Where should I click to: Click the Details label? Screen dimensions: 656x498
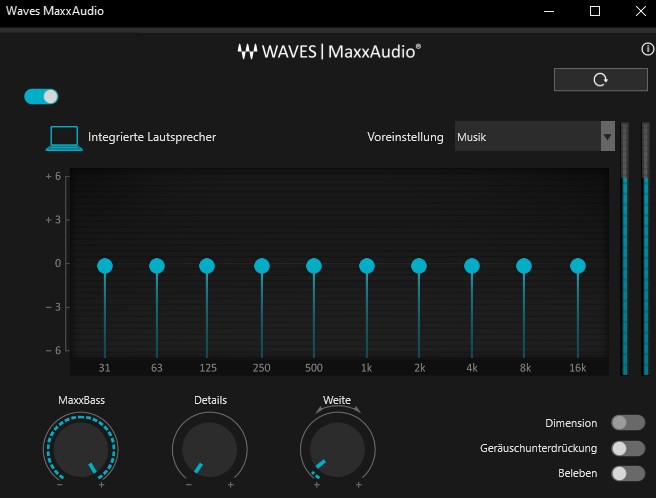click(x=210, y=400)
